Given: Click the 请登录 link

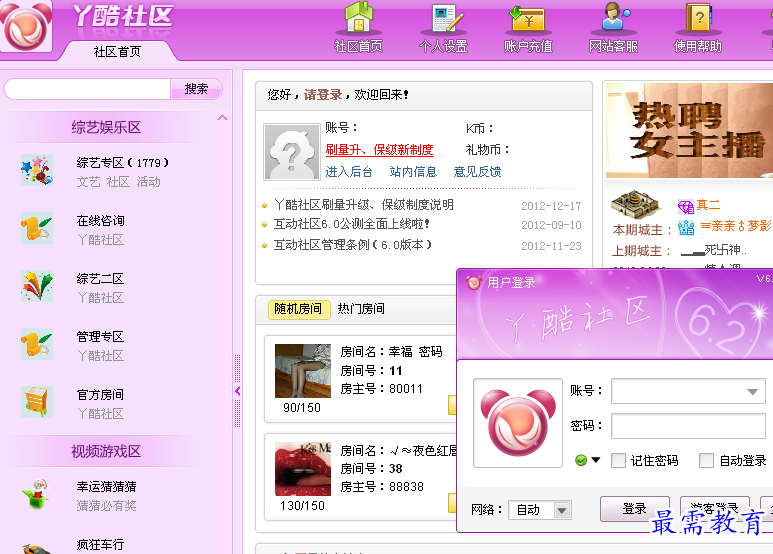Looking at the screenshot, I should 323,95.
